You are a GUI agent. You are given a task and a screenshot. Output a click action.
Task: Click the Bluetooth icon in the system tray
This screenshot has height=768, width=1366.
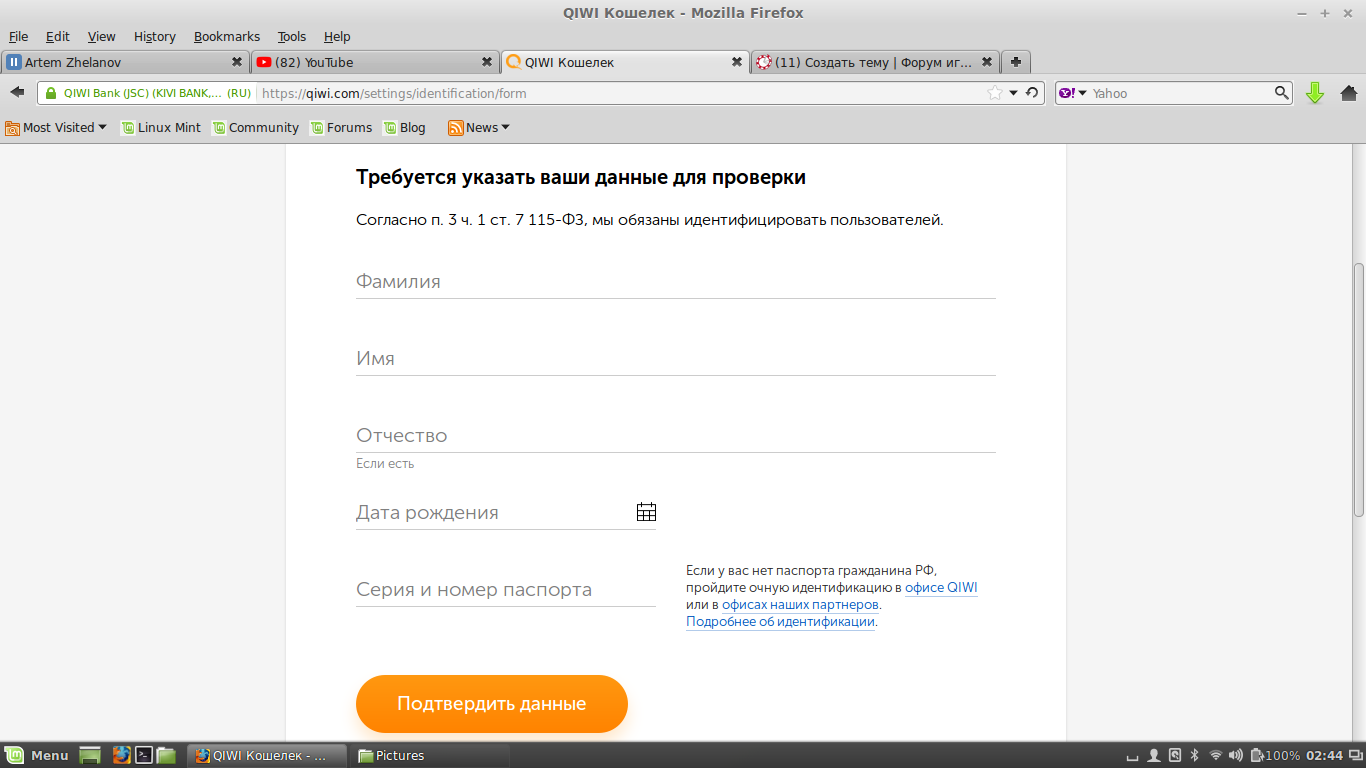click(1193, 756)
